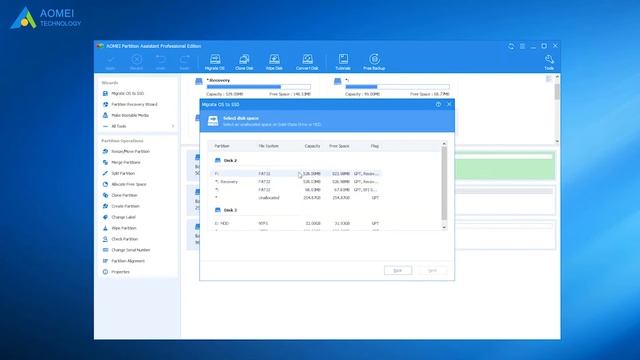Click the refresh icon in title bar
The image size is (640, 360).
(511, 46)
